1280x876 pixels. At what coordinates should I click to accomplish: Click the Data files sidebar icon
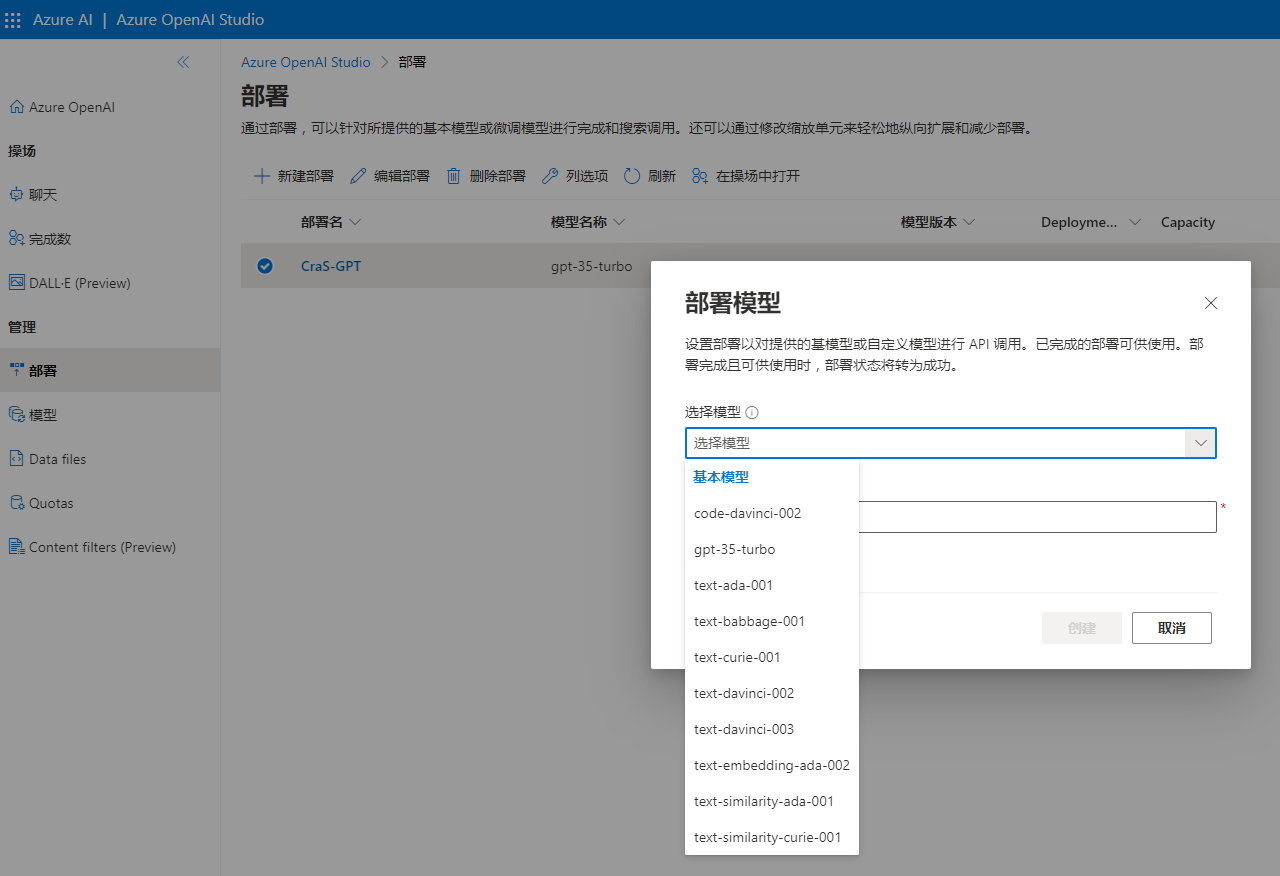[16, 459]
